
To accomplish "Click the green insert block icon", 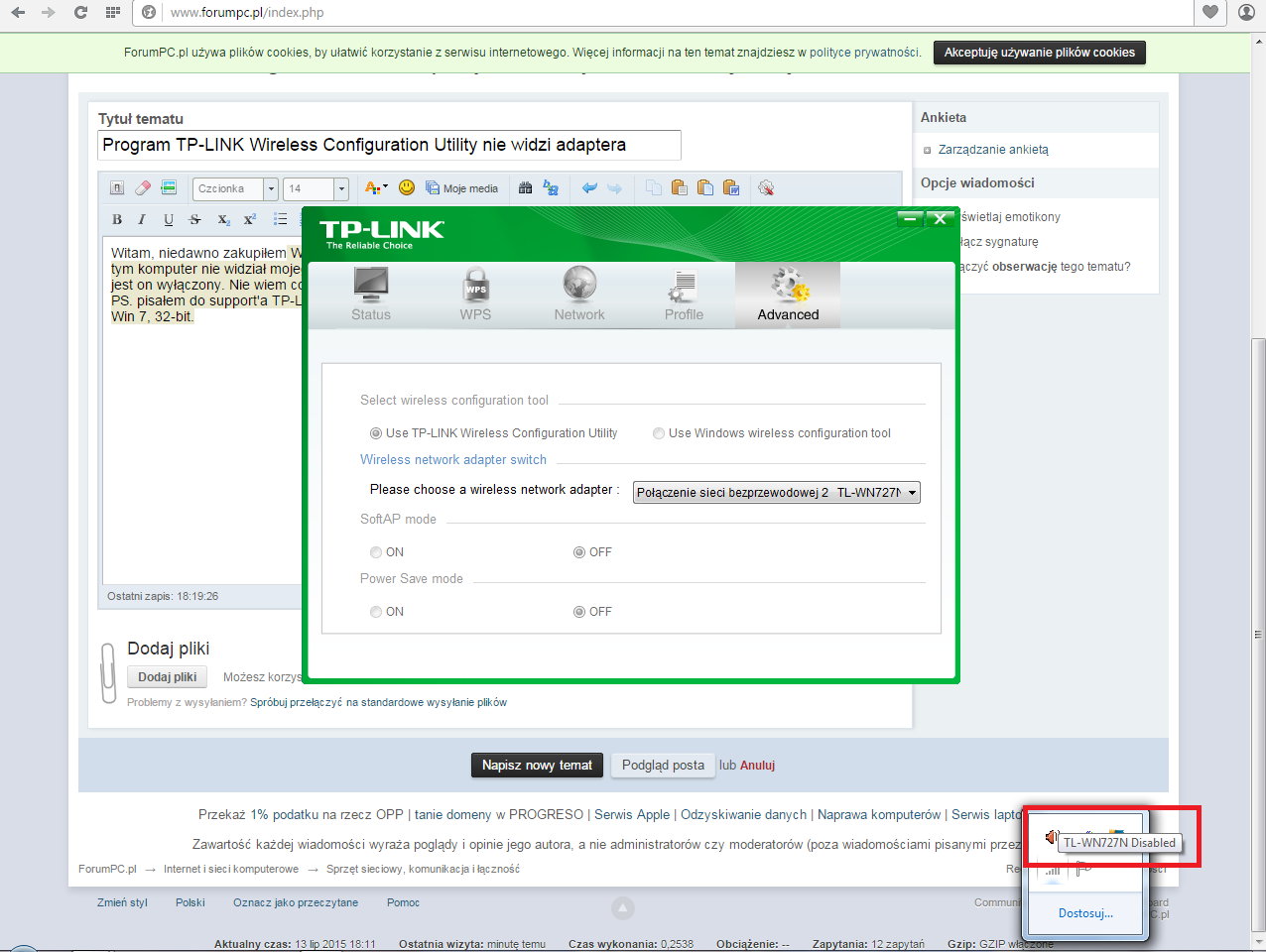I will [169, 187].
